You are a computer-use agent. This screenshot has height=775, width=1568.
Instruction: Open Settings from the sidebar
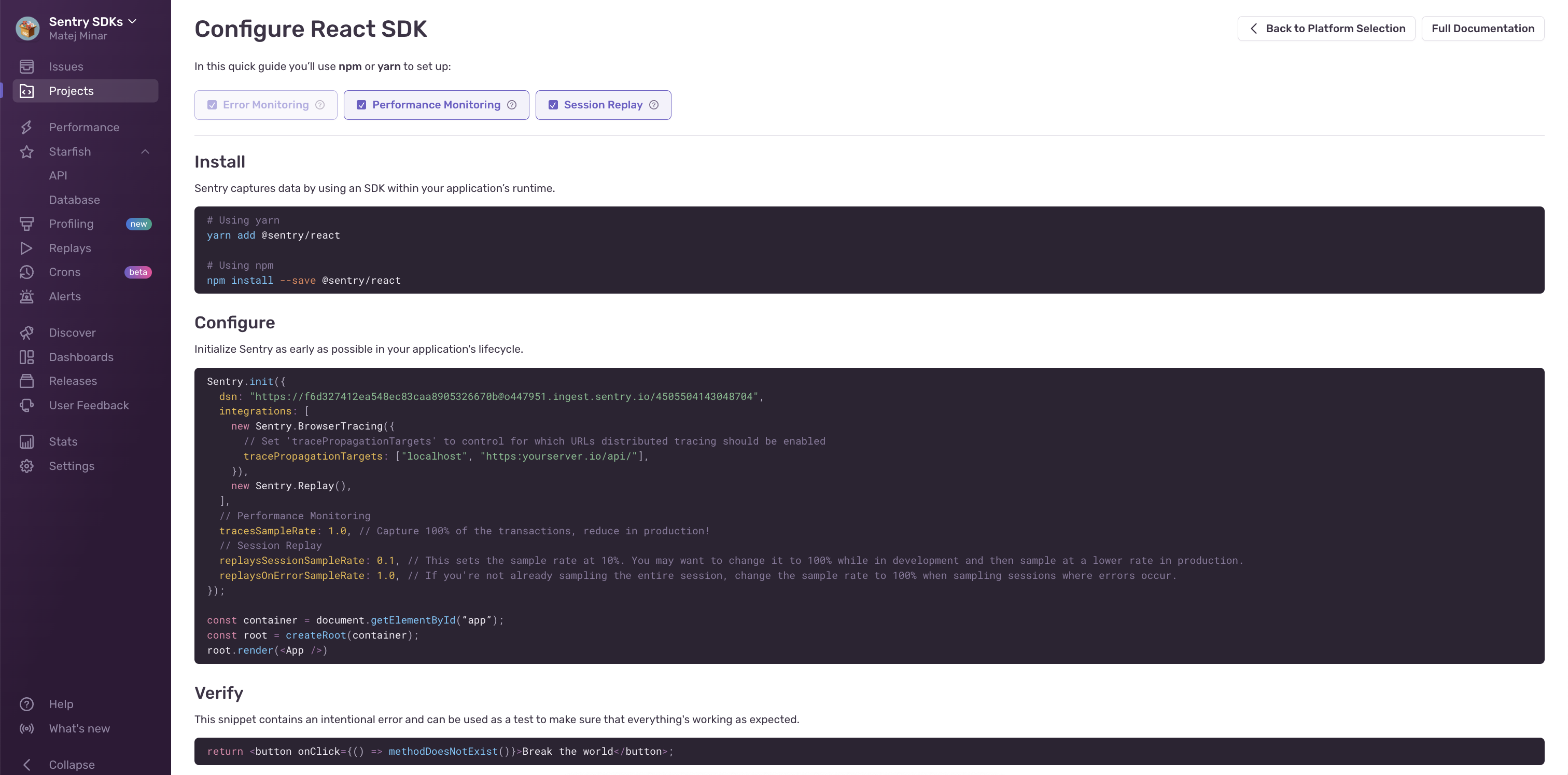[x=71, y=466]
